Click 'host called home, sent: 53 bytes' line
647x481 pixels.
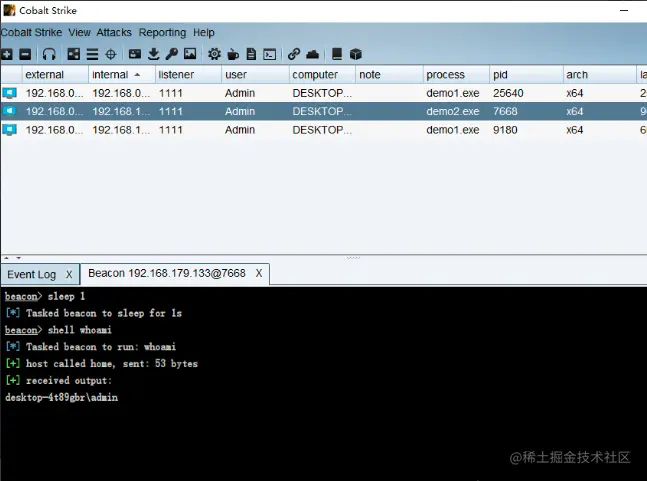[x=102, y=363]
